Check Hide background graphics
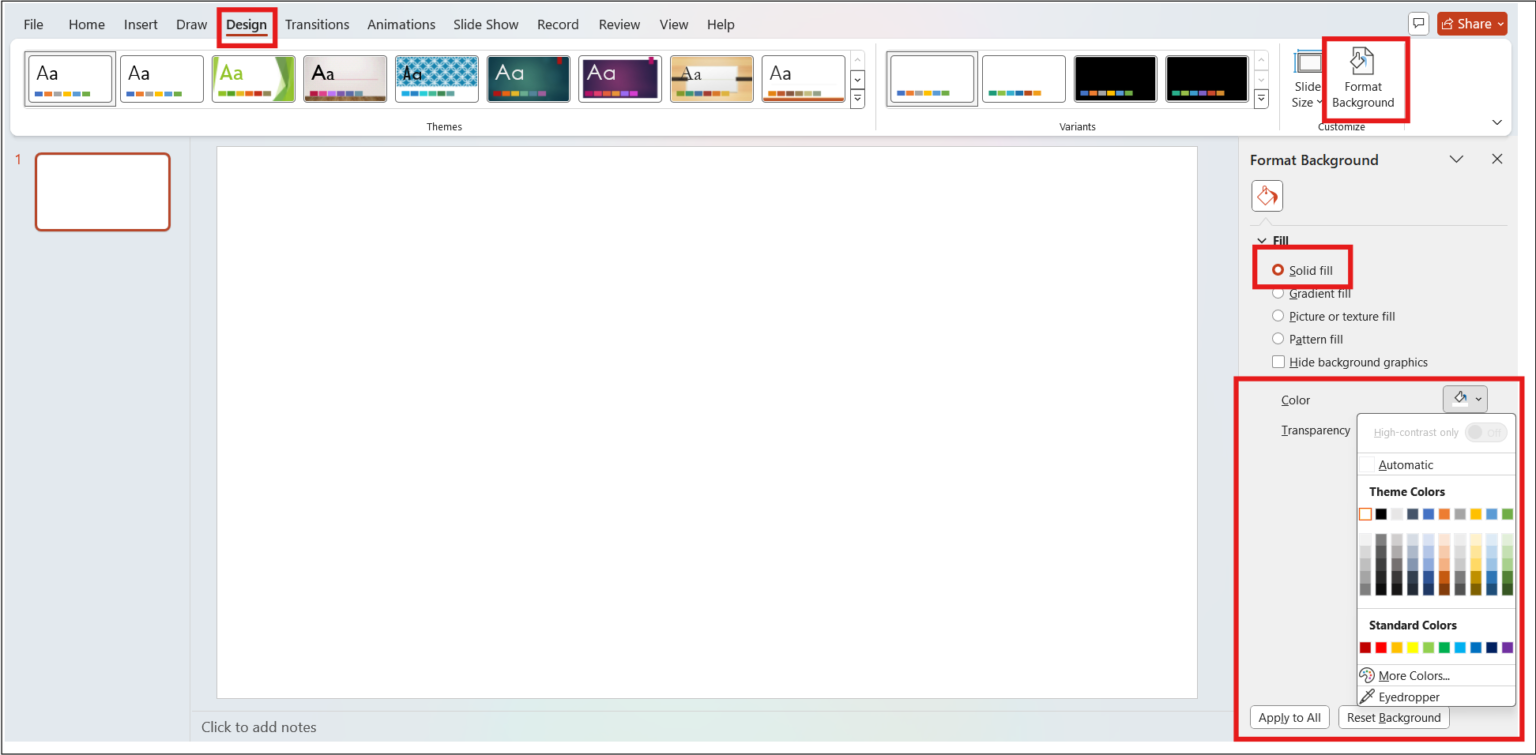Image resolution: width=1536 pixels, height=755 pixels. point(1278,362)
